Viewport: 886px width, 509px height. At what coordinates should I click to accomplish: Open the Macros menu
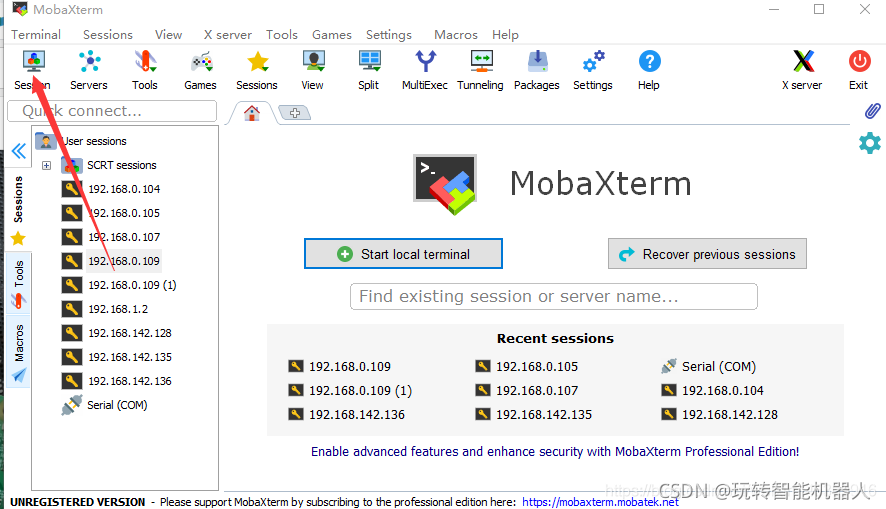point(455,34)
